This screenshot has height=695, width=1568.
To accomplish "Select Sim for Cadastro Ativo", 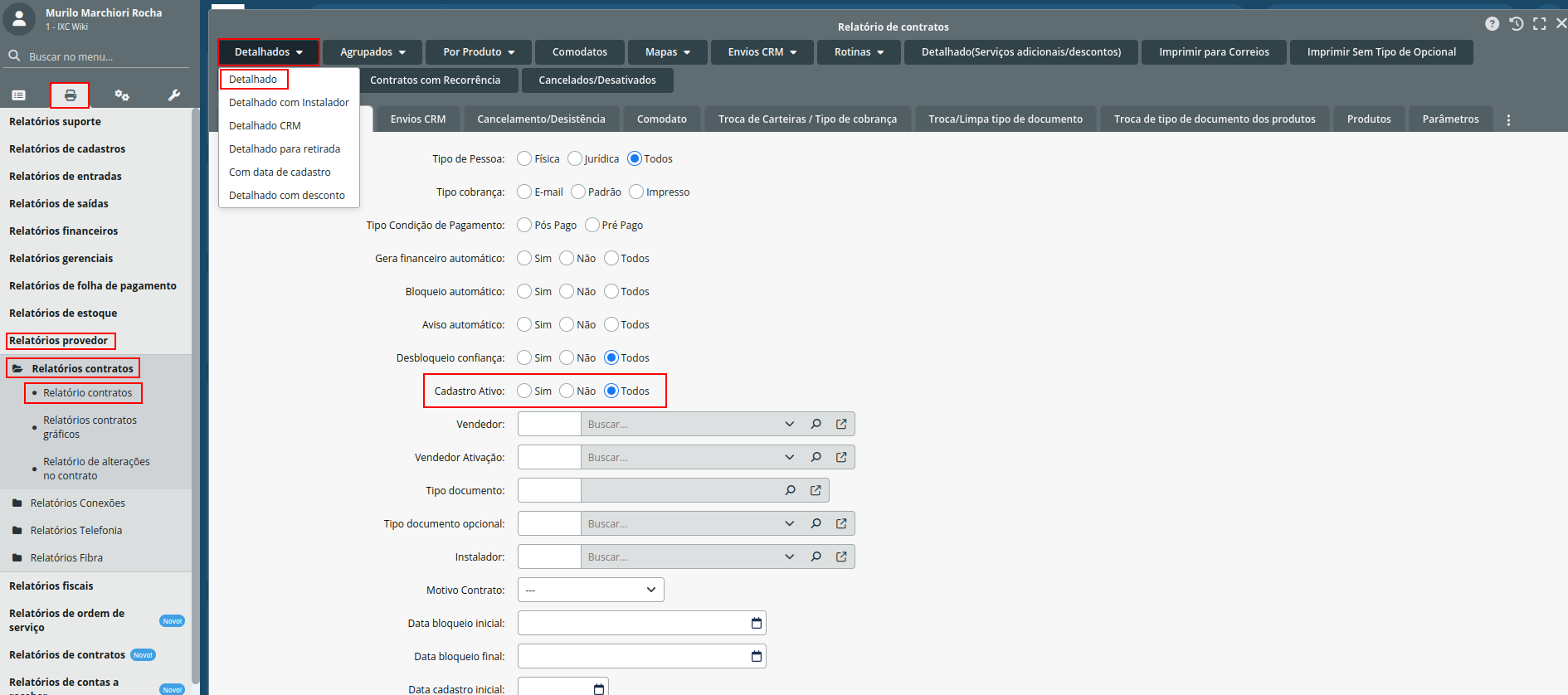I will click(x=524, y=391).
